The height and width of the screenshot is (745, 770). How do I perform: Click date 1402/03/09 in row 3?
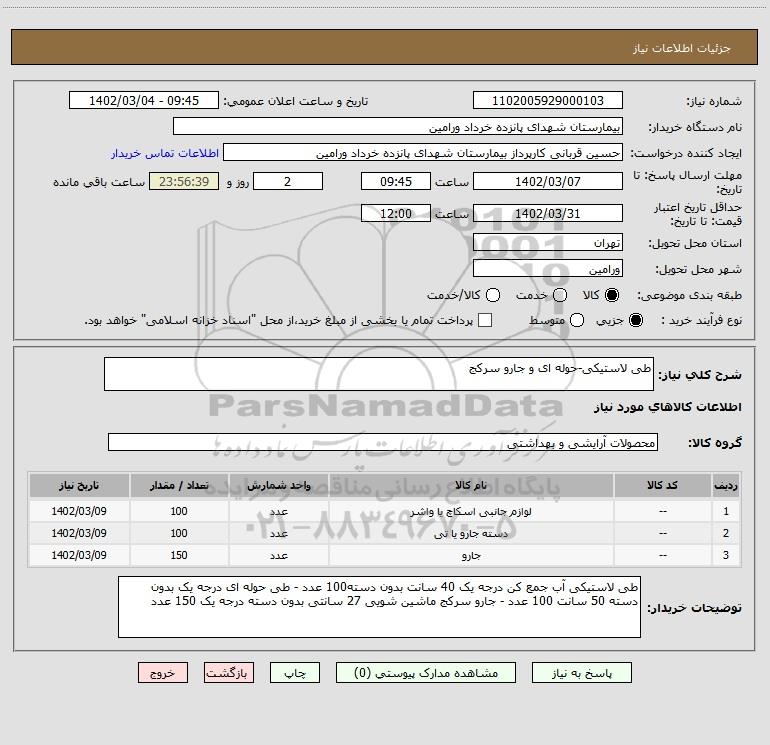[79, 555]
